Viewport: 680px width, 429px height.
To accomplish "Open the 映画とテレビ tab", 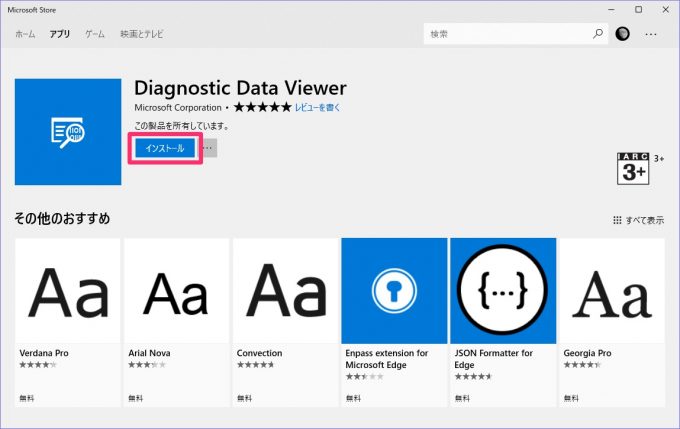I will [142, 34].
